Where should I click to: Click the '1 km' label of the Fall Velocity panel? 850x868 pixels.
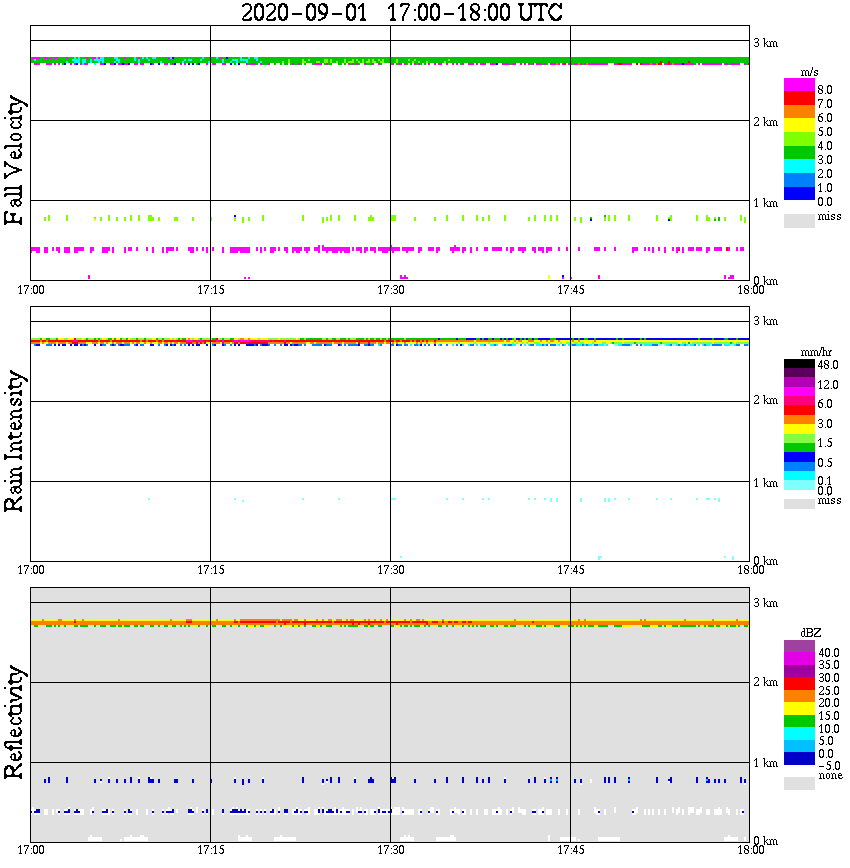765,203
